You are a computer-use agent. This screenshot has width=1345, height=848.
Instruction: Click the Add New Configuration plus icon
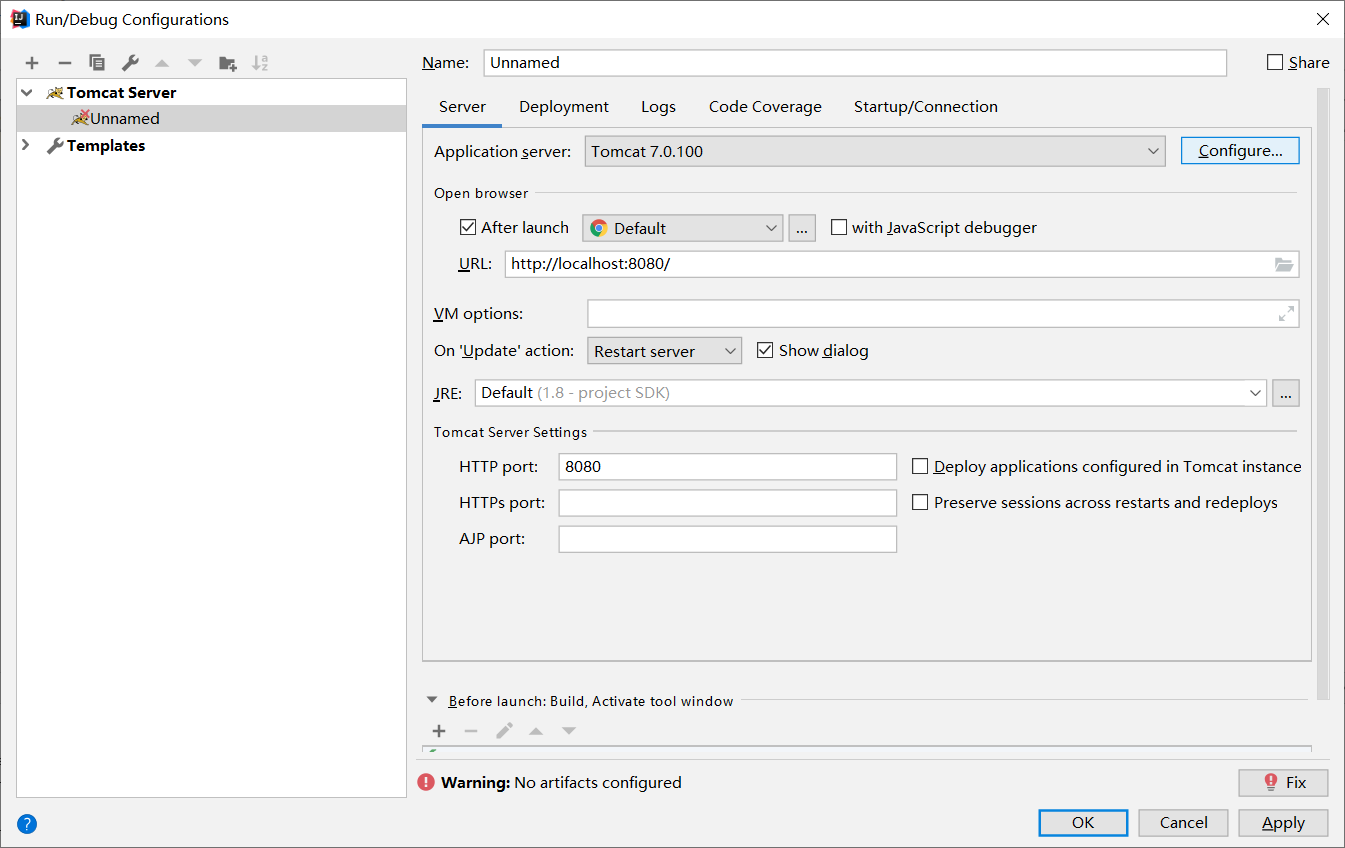coord(32,63)
